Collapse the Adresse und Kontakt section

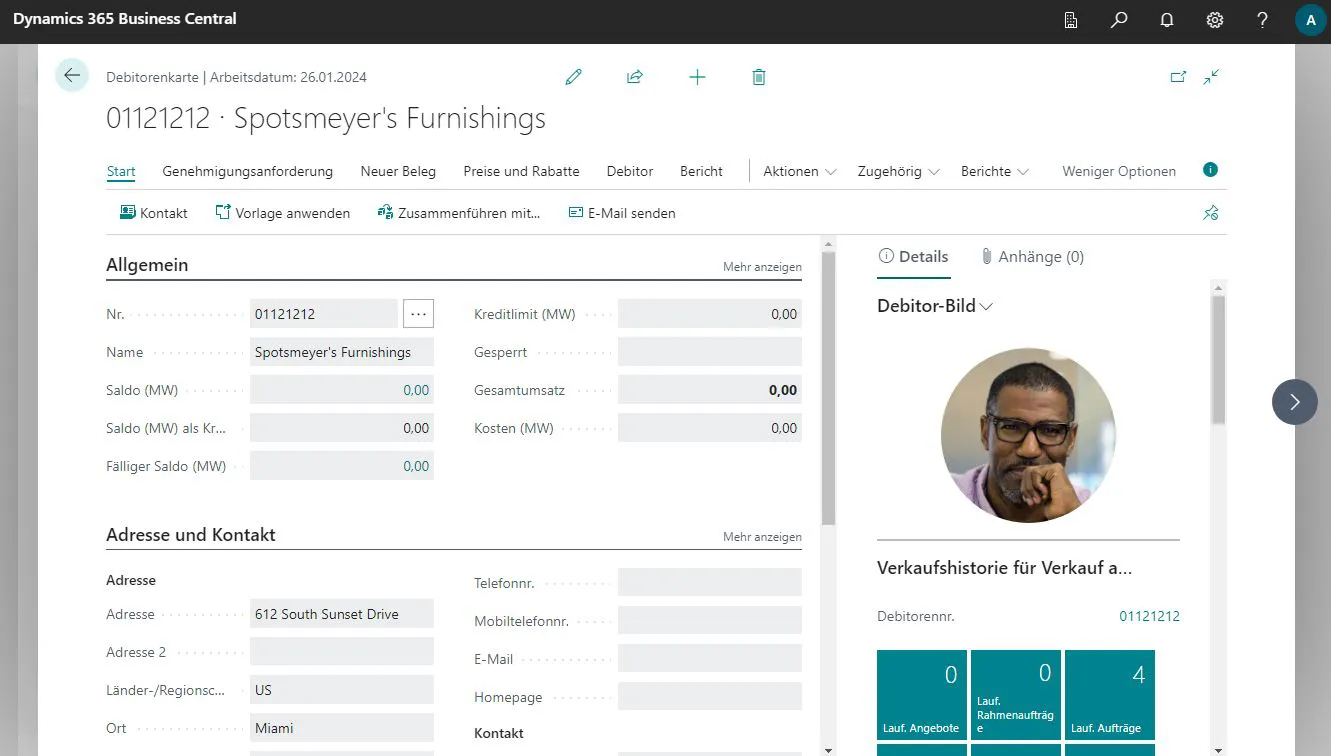pos(191,535)
